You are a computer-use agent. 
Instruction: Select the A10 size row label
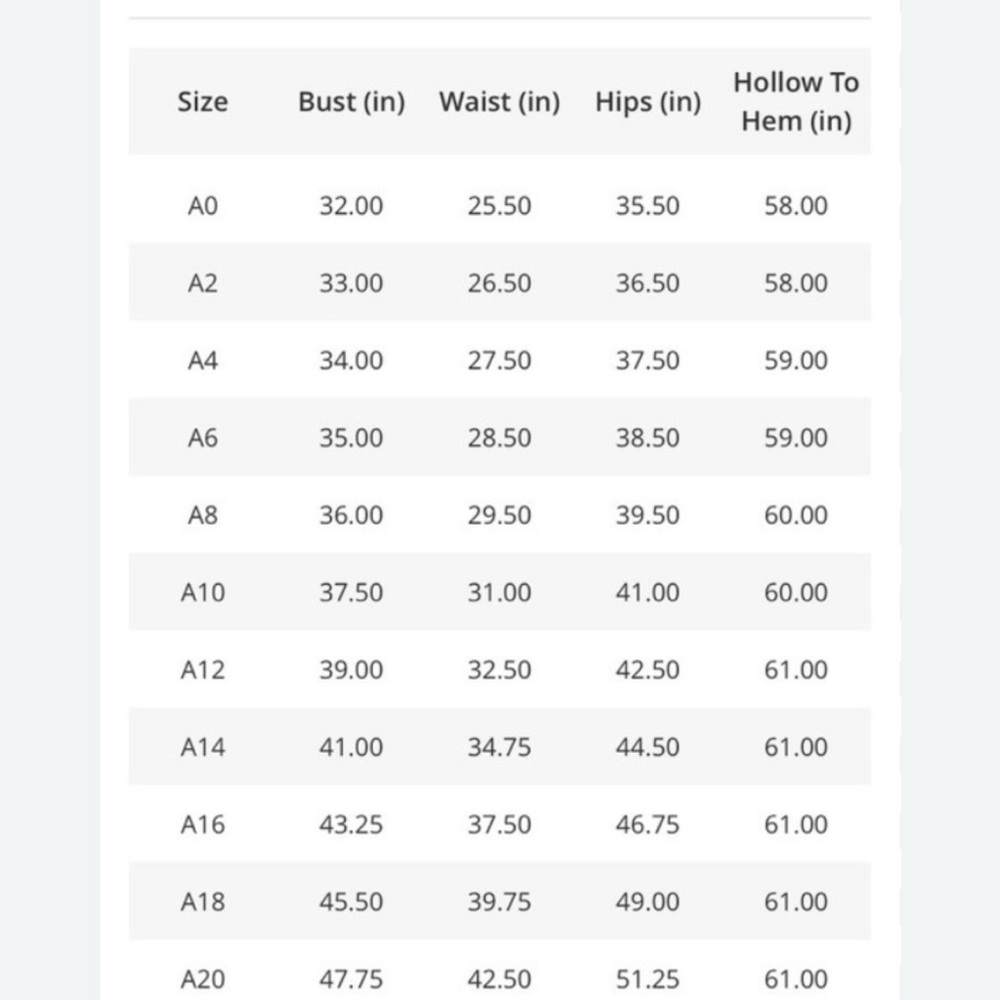(x=203, y=592)
